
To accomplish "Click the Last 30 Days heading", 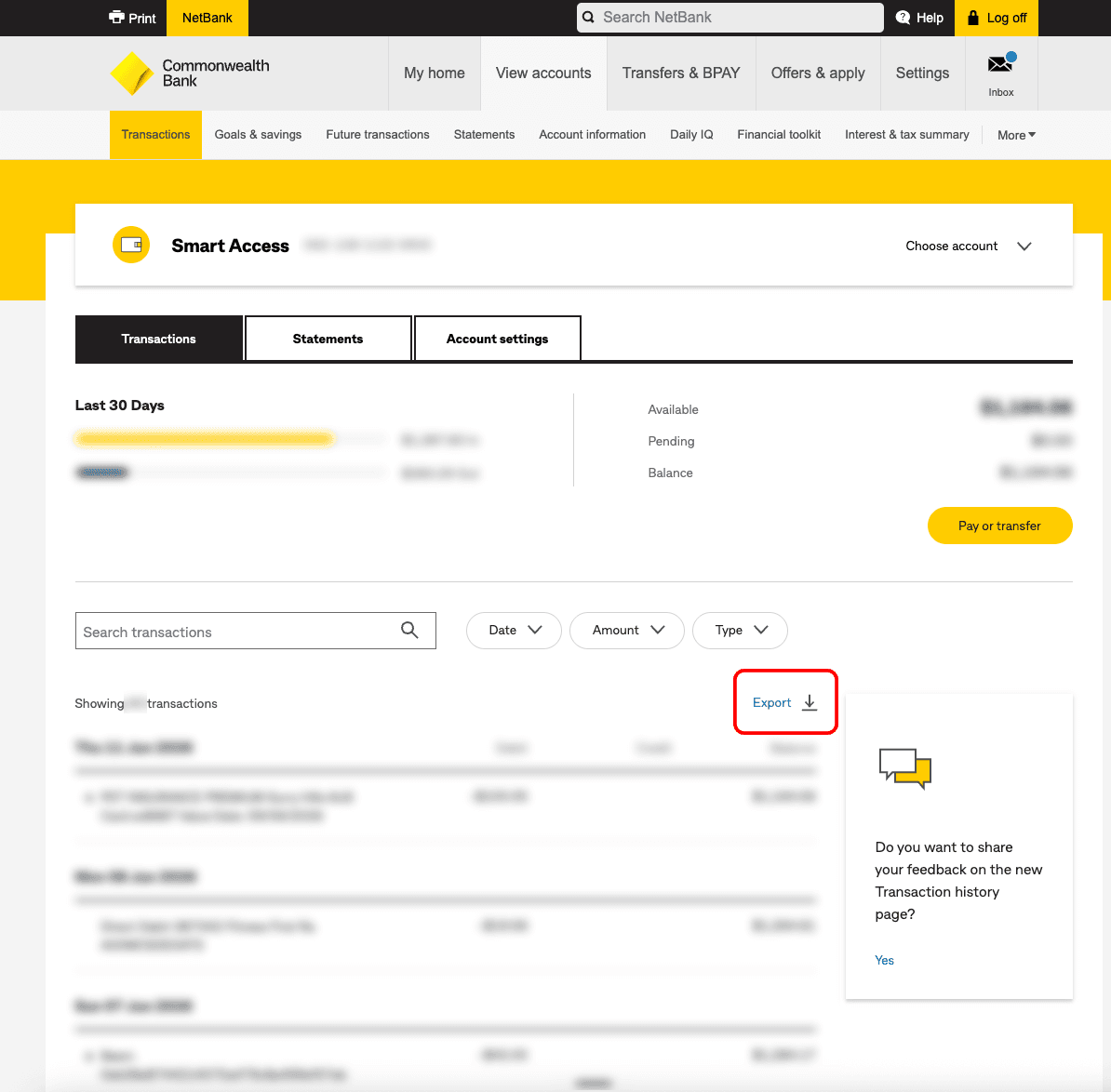I will (x=119, y=405).
